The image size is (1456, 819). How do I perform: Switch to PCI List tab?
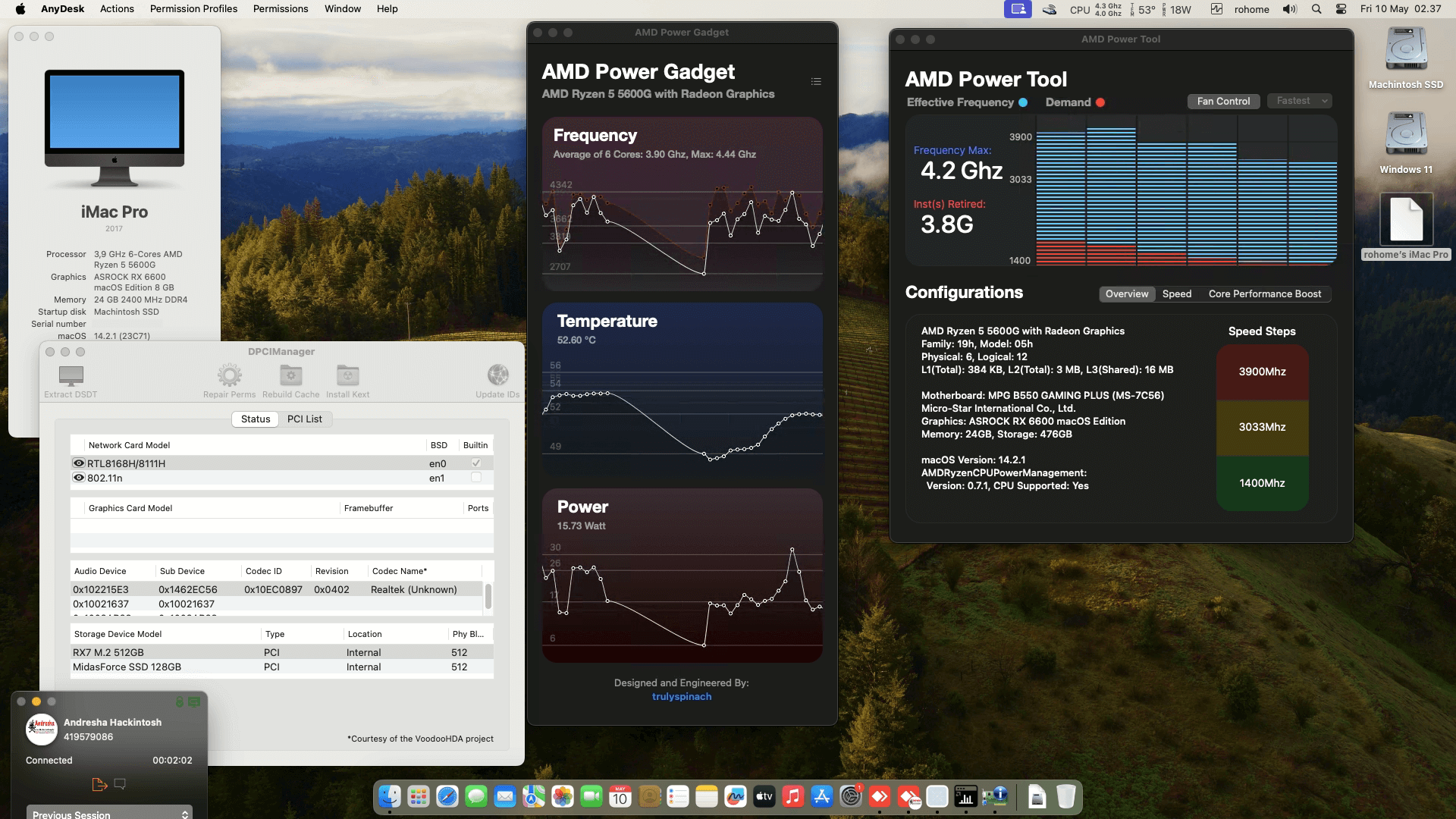tap(305, 419)
